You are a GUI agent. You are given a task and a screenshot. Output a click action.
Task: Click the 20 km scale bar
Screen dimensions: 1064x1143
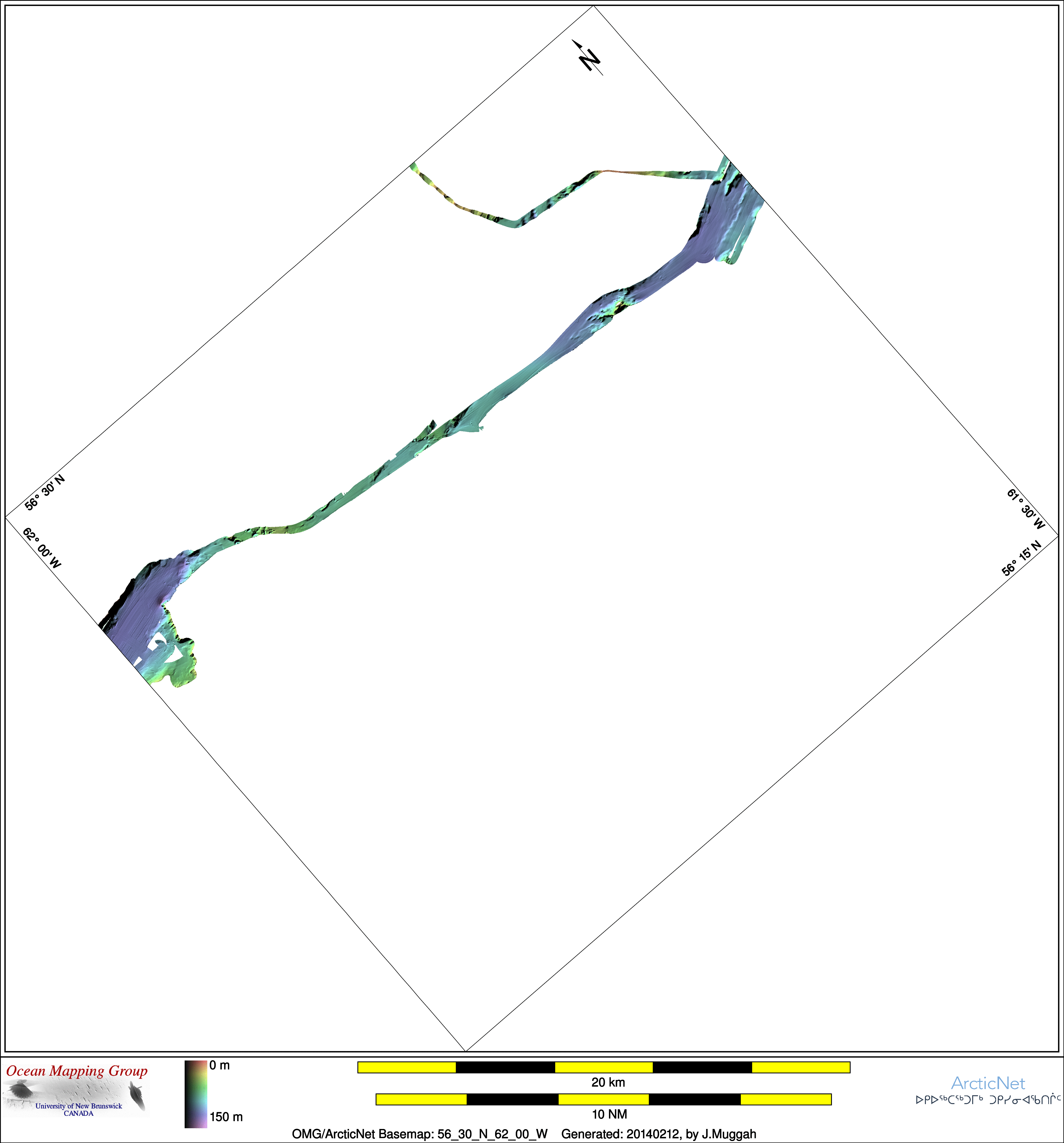point(604,1068)
